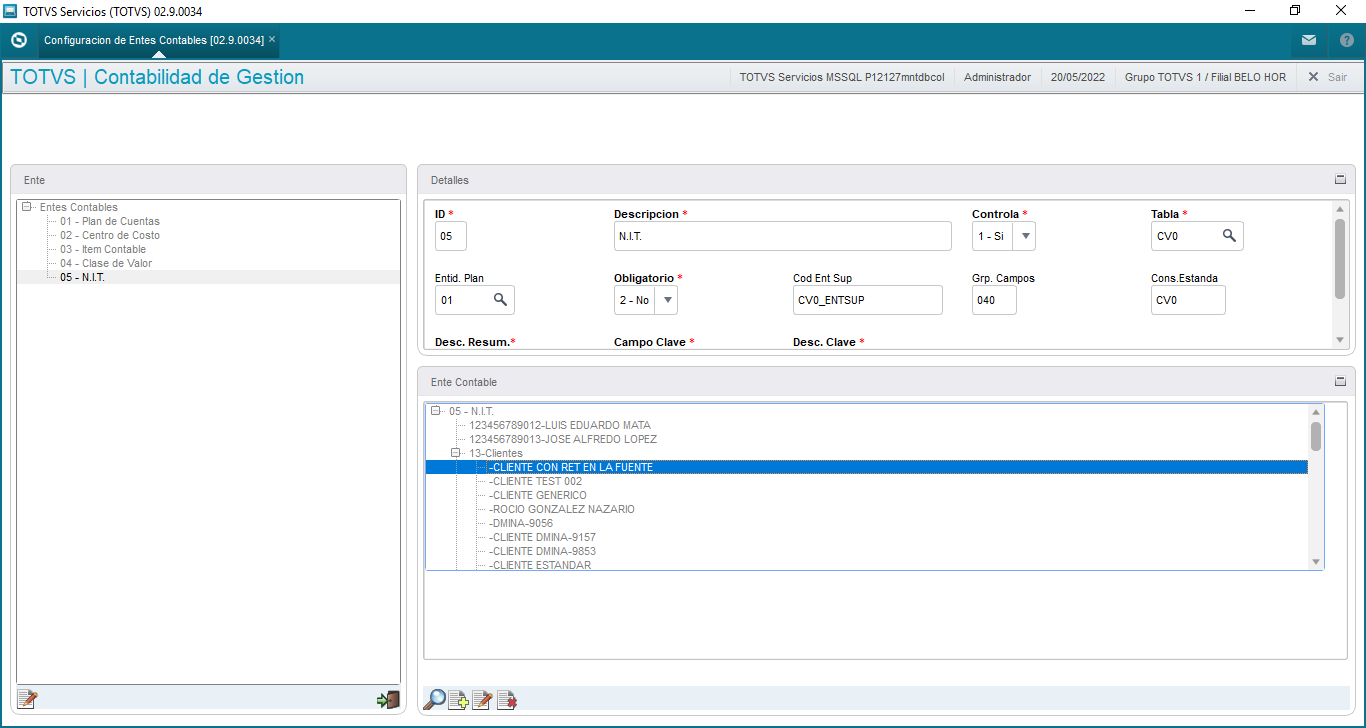Screen dimensions: 1366x728
Task: Select CLIENTE GENERICO in the list
Action: [x=540, y=495]
